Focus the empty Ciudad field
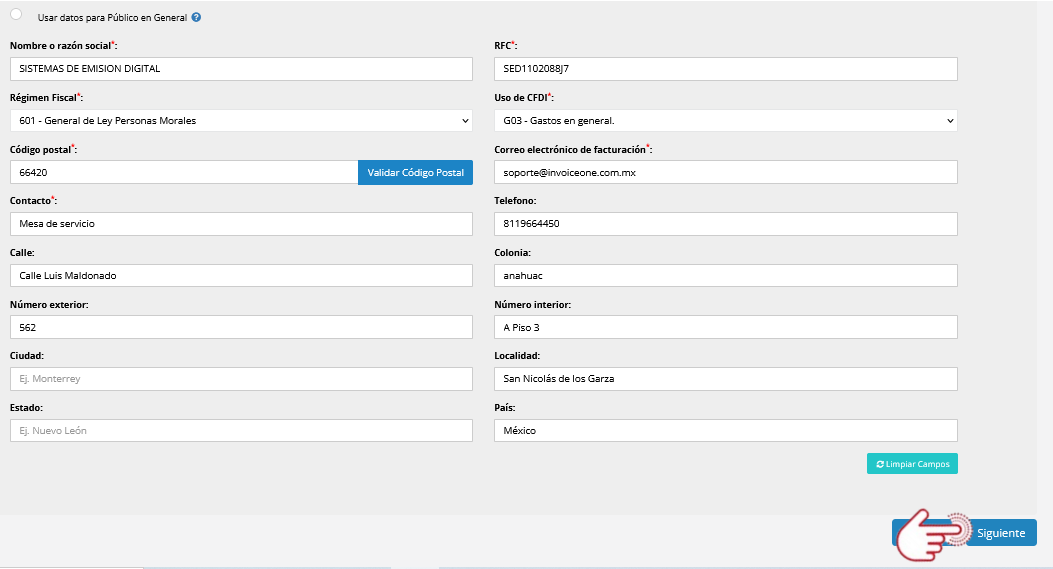This screenshot has height=569, width=1053. click(x=240, y=379)
